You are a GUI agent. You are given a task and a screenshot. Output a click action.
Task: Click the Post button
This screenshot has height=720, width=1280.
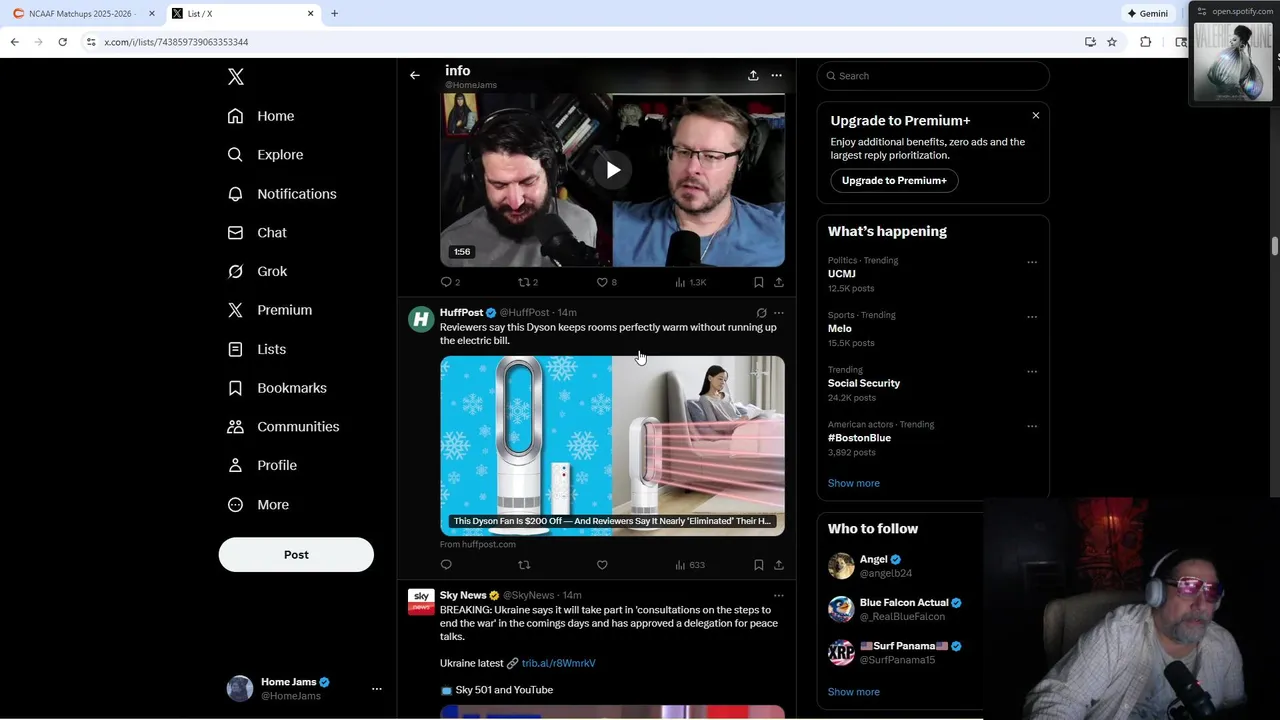pos(296,555)
